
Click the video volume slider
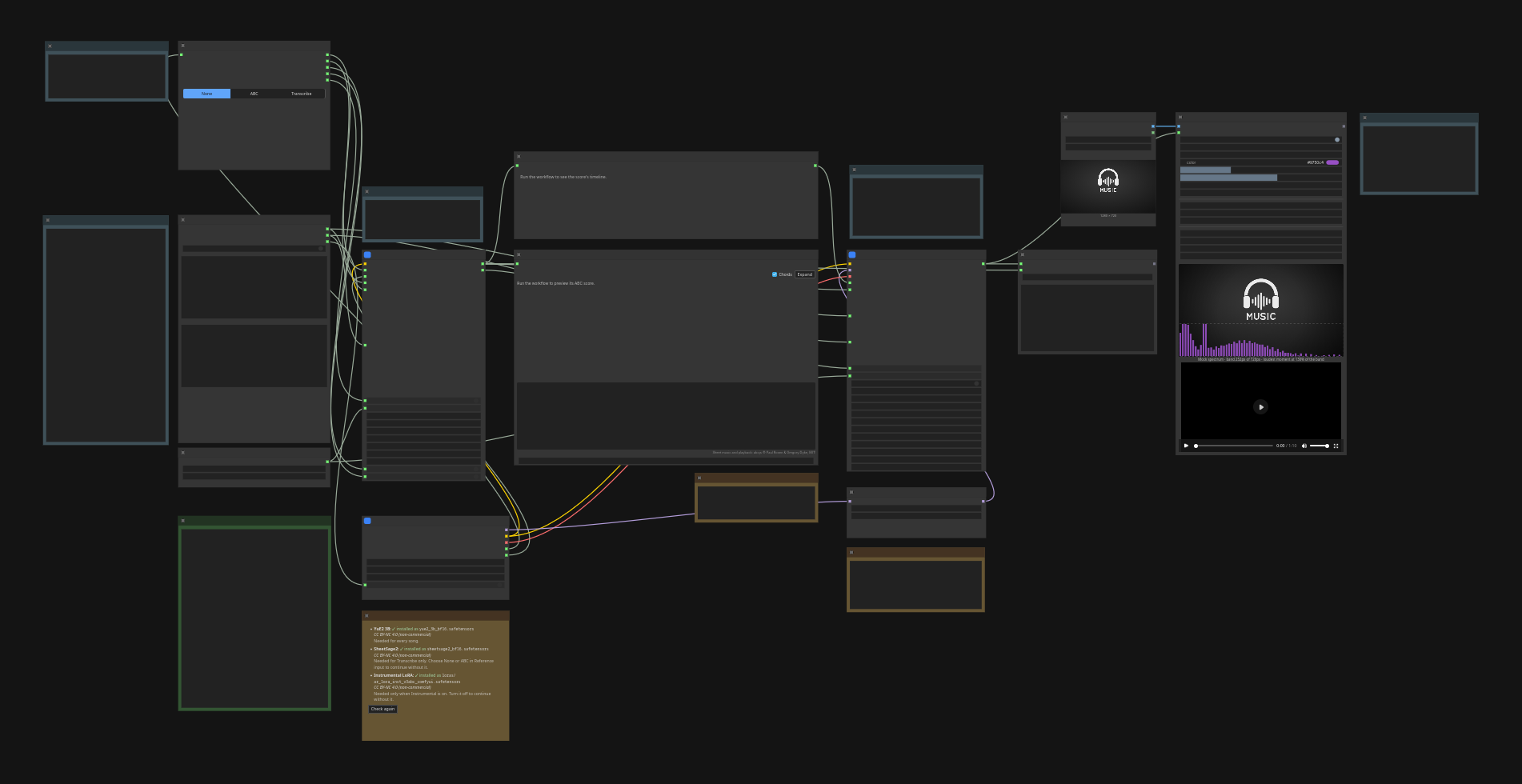[x=1319, y=446]
